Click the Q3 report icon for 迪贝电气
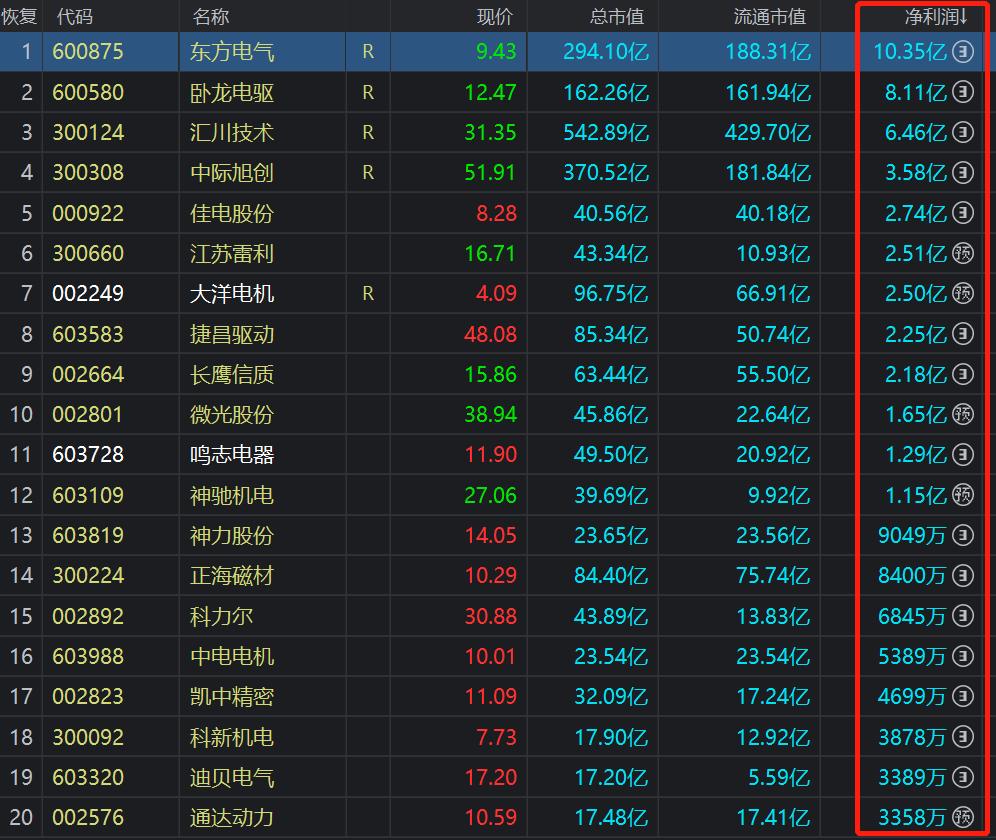Image resolution: width=996 pixels, height=840 pixels. click(963, 776)
